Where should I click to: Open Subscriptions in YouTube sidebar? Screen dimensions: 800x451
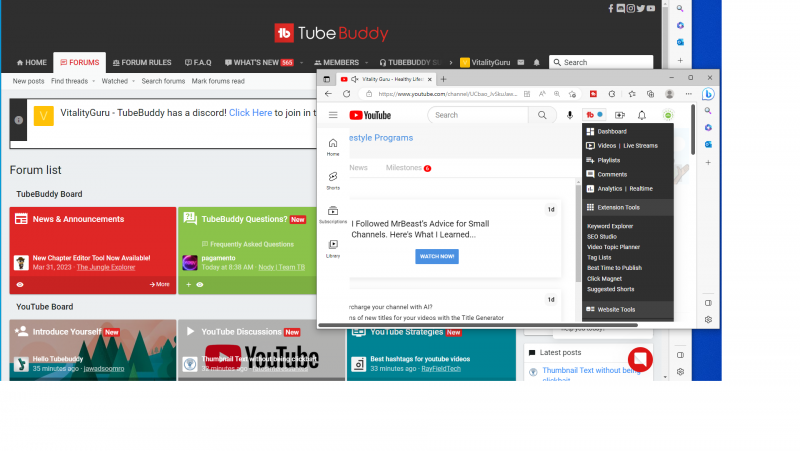pos(333,213)
